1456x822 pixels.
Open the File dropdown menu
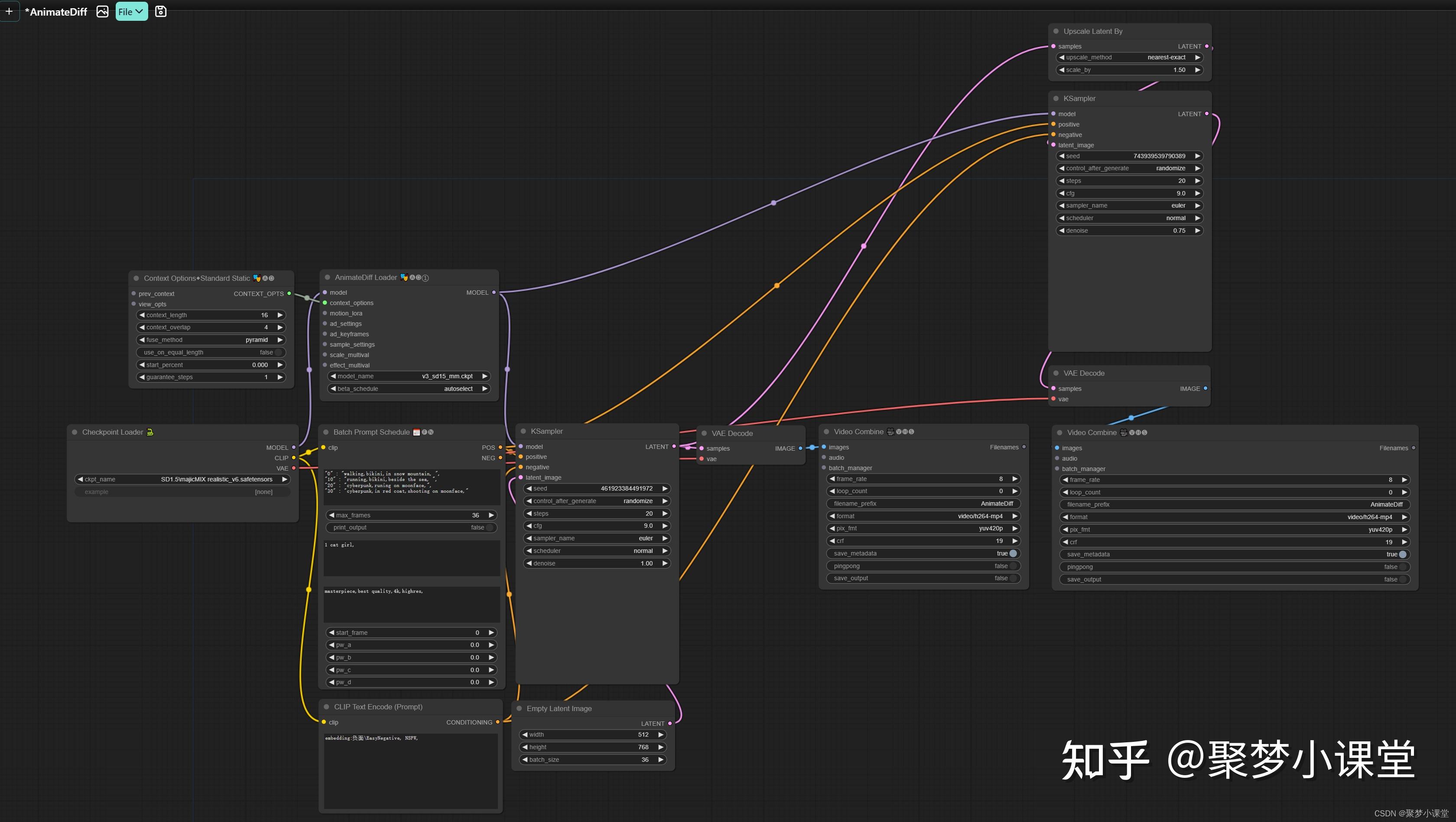click(x=131, y=11)
